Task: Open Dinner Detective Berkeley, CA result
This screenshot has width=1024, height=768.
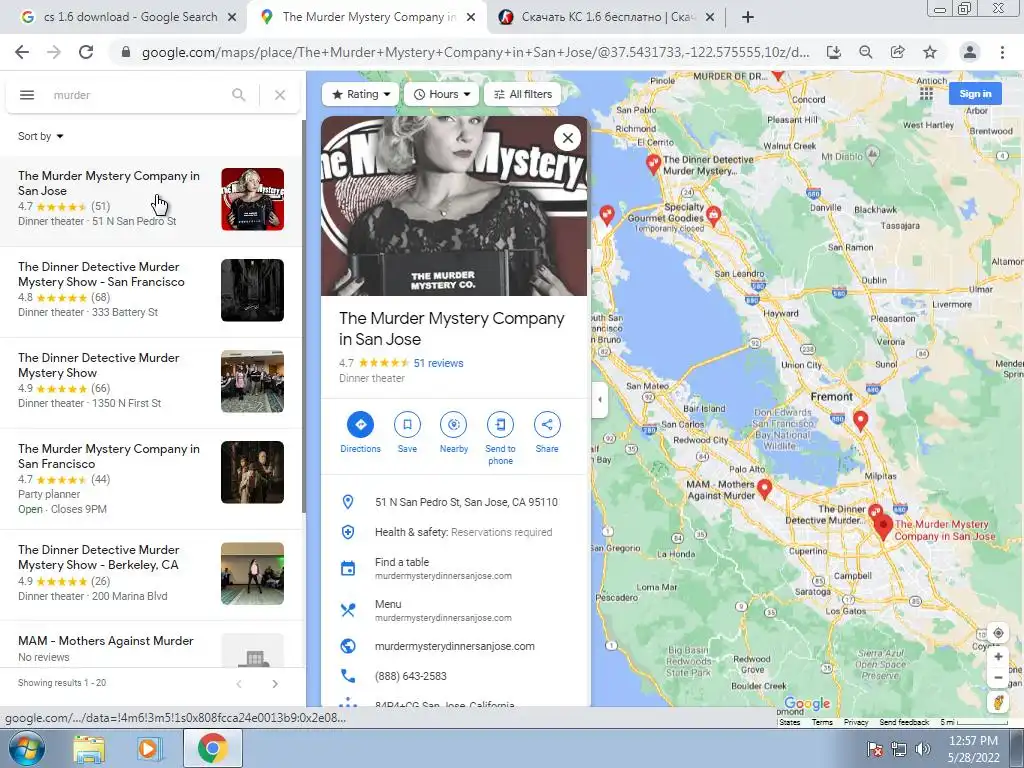Action: click(x=152, y=573)
